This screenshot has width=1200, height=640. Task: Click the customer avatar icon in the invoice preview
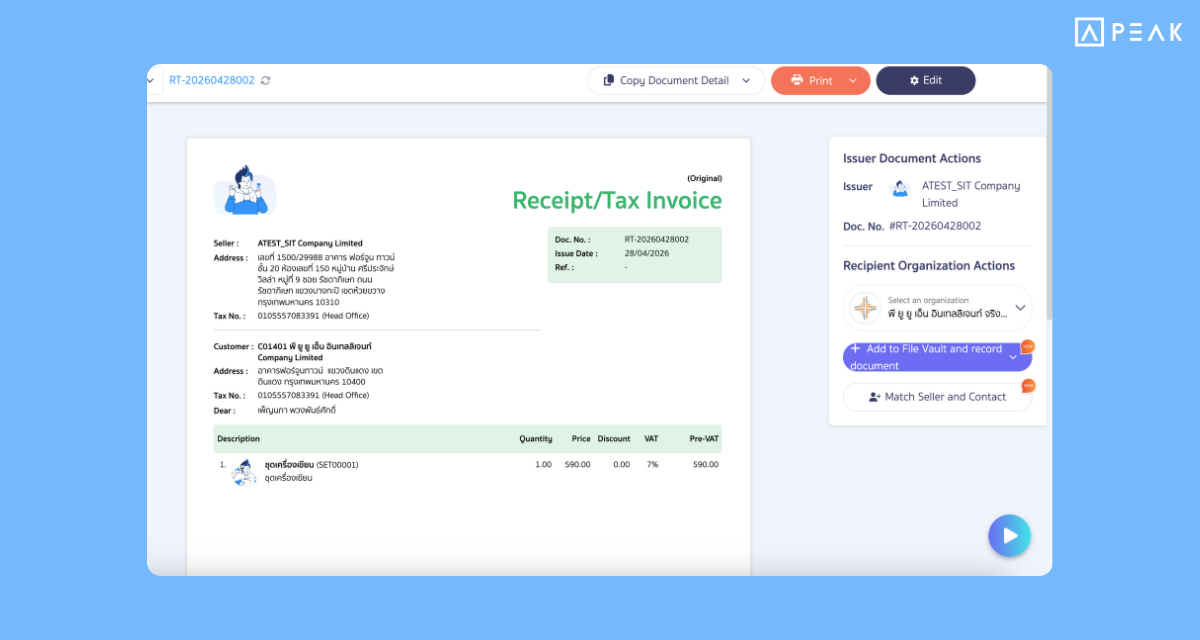pyautogui.click(x=245, y=190)
